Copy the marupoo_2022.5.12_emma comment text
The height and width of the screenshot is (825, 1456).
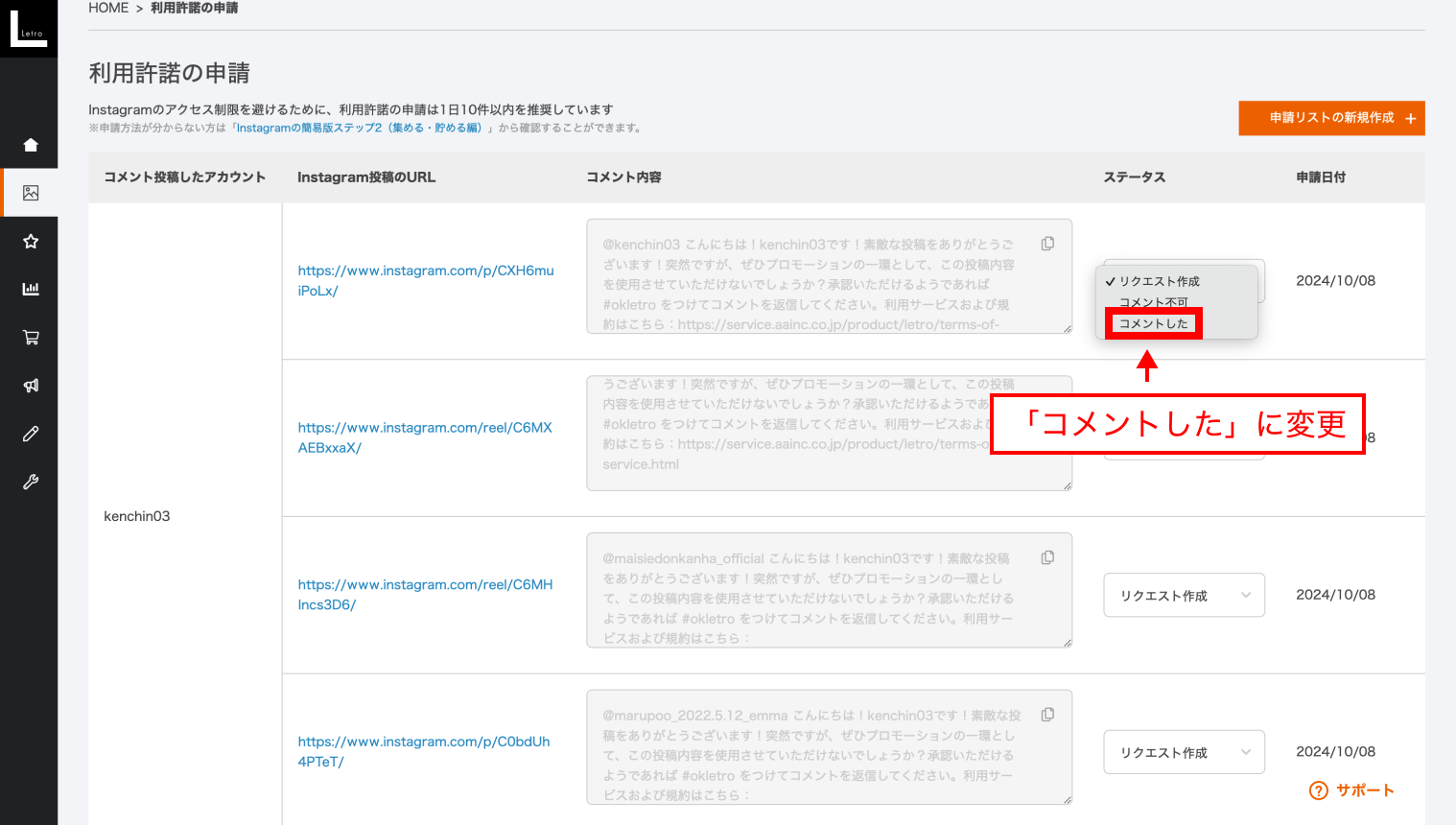coord(1047,715)
